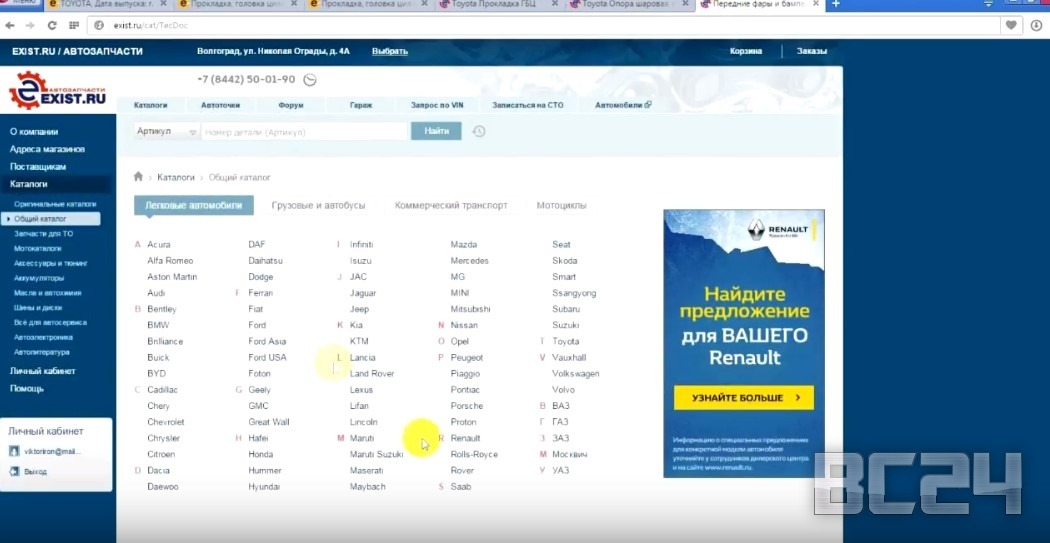Switch to the Грузовые и автобусы tab
This screenshot has width=1050, height=543.
tap(318, 205)
